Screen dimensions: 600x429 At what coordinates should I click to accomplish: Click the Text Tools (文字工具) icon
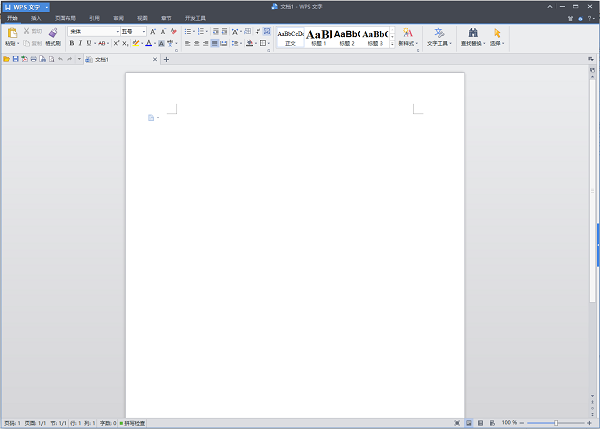click(439, 33)
